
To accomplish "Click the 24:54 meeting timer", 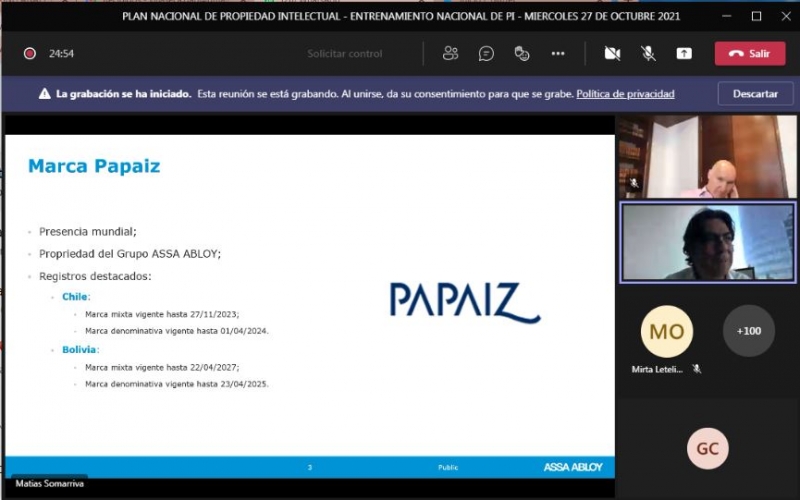I will click(61, 54).
